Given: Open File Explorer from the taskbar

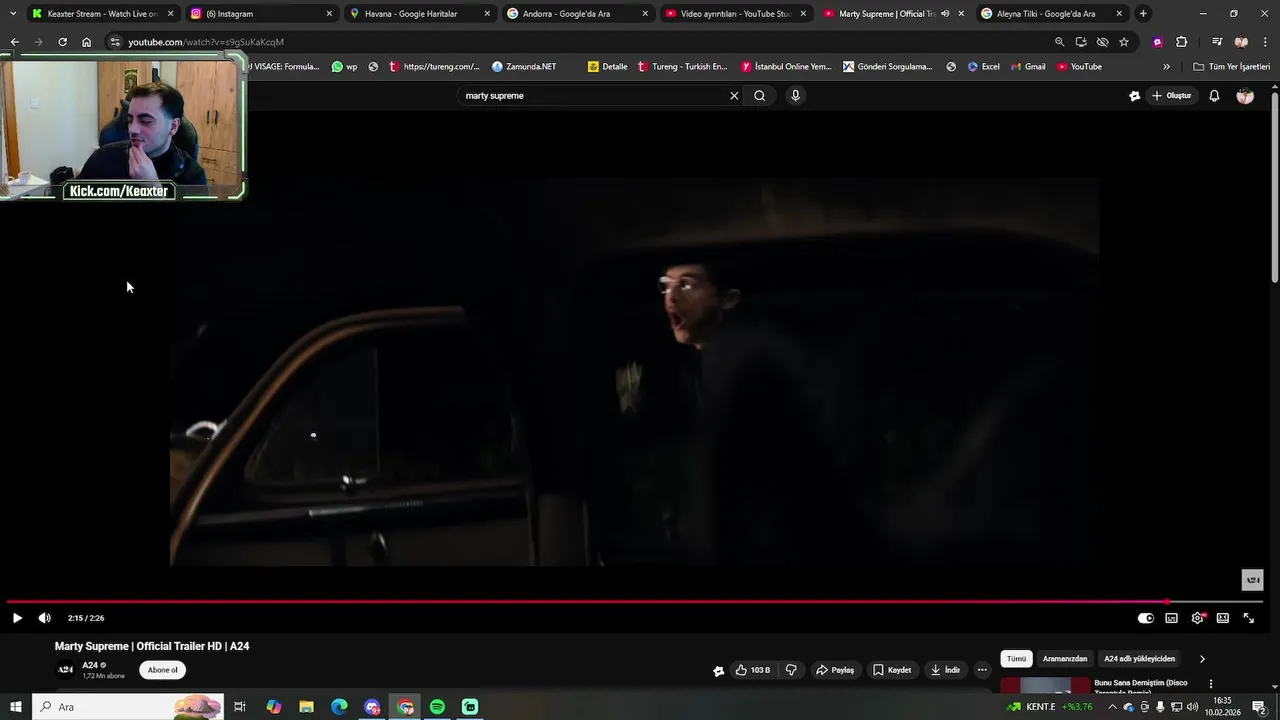Looking at the screenshot, I should click(x=306, y=707).
